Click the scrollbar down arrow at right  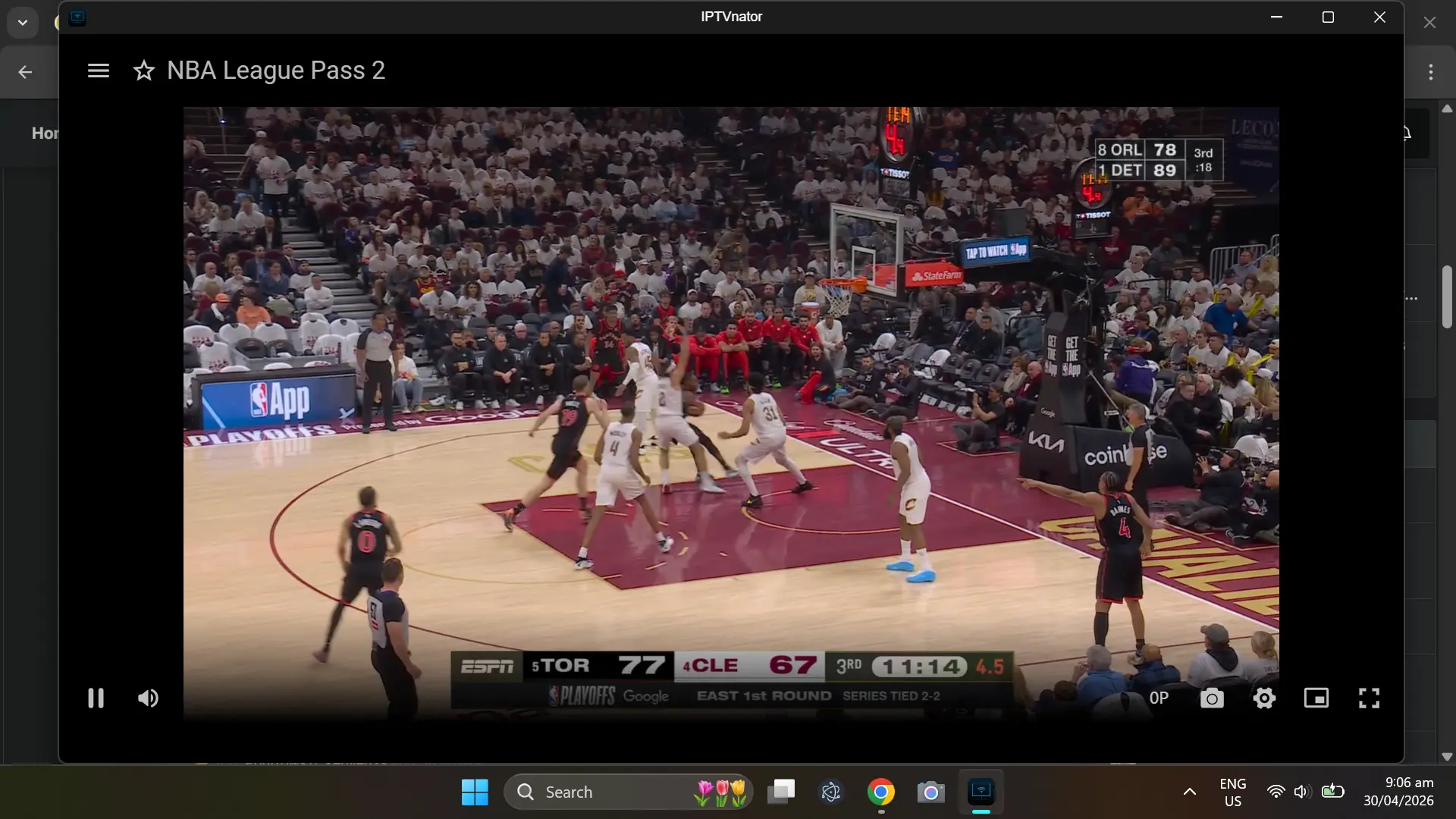point(1447,756)
